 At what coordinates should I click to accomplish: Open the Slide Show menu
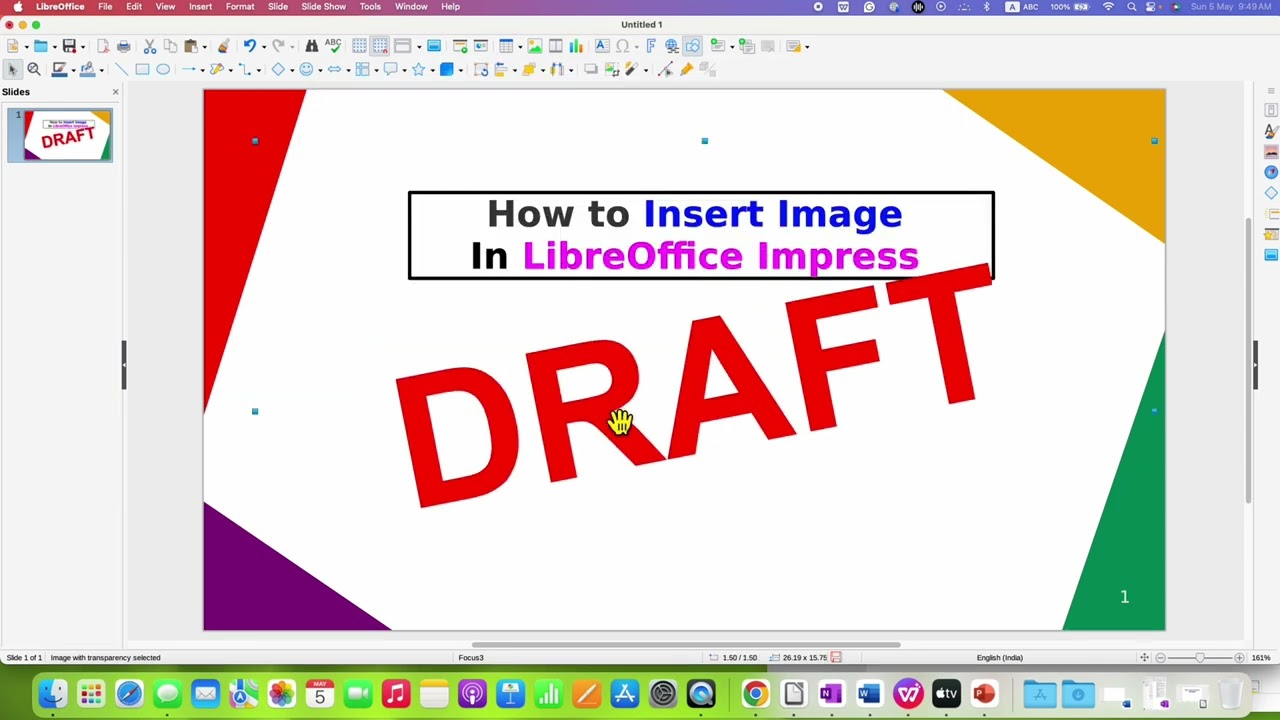[324, 7]
